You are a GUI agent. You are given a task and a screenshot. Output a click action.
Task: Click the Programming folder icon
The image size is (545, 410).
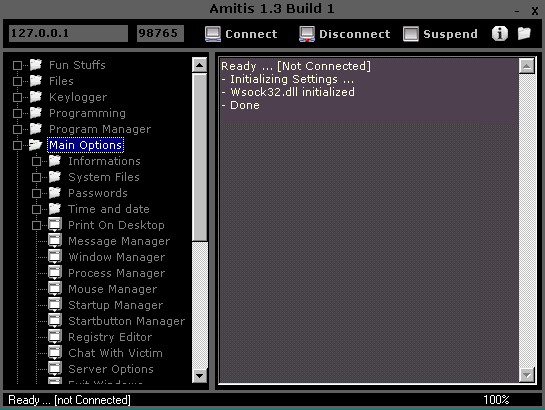pyautogui.click(x=36, y=113)
